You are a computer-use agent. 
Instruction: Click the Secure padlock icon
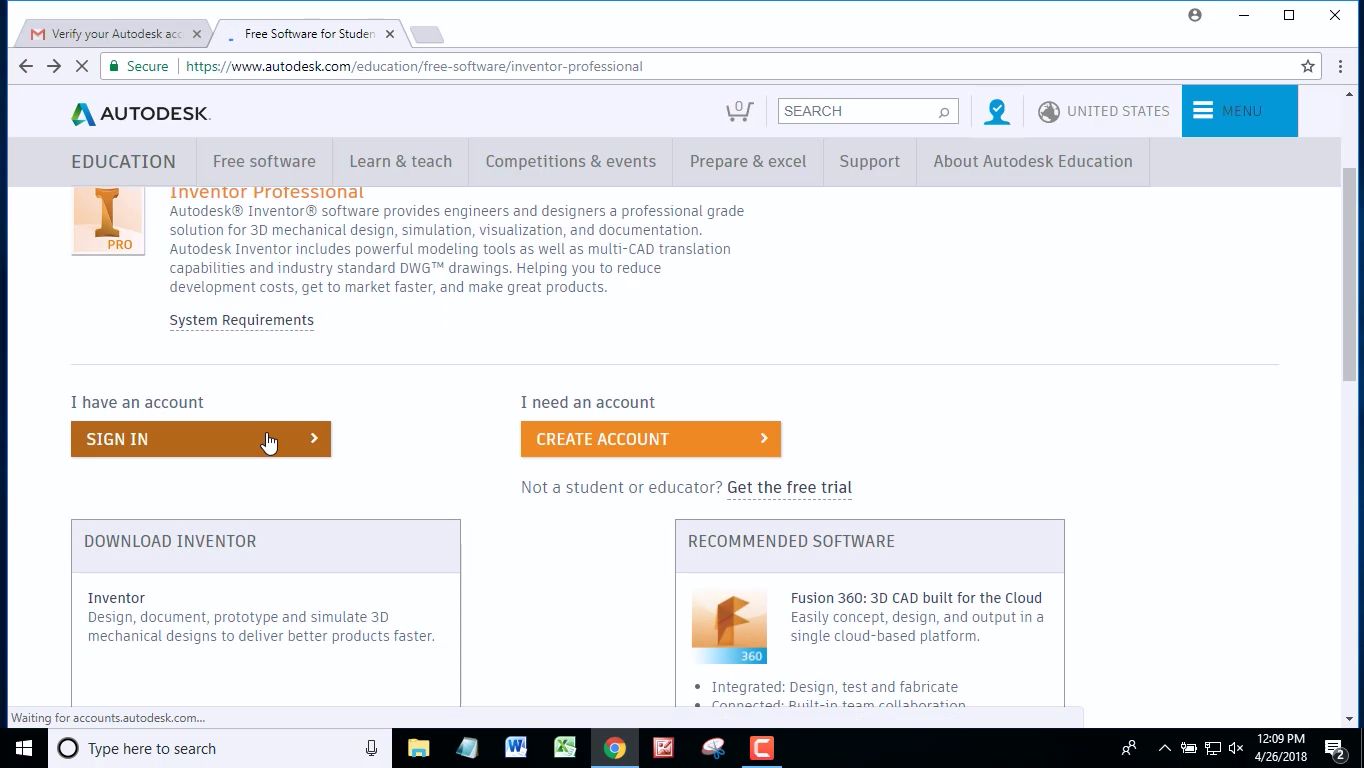pyautogui.click(x=117, y=66)
